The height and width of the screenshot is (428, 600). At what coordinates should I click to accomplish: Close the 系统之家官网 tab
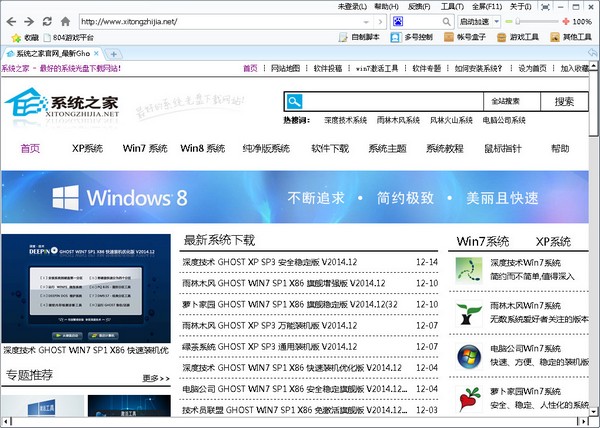coord(96,54)
